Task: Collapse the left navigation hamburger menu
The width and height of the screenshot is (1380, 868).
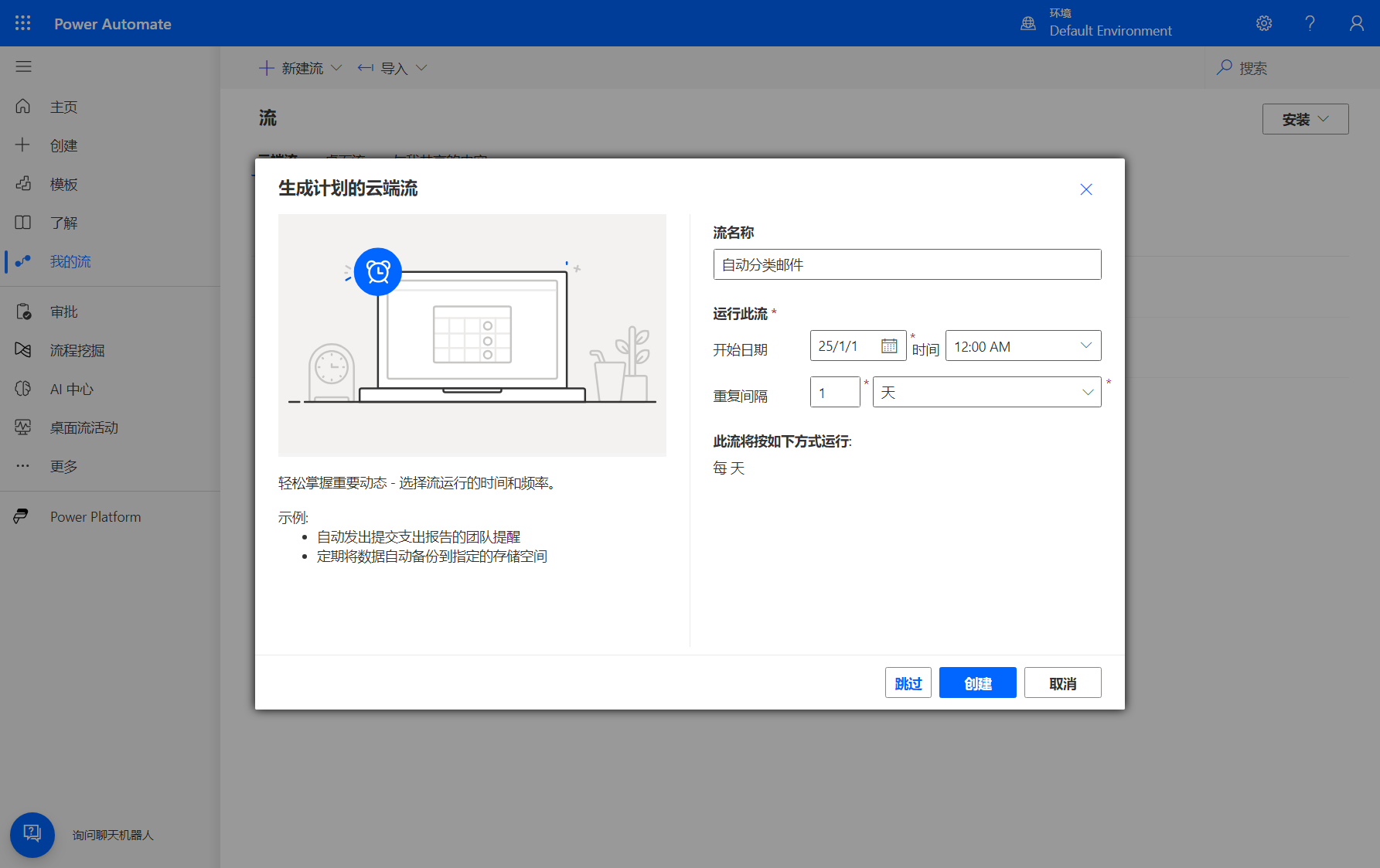Action: click(23, 66)
